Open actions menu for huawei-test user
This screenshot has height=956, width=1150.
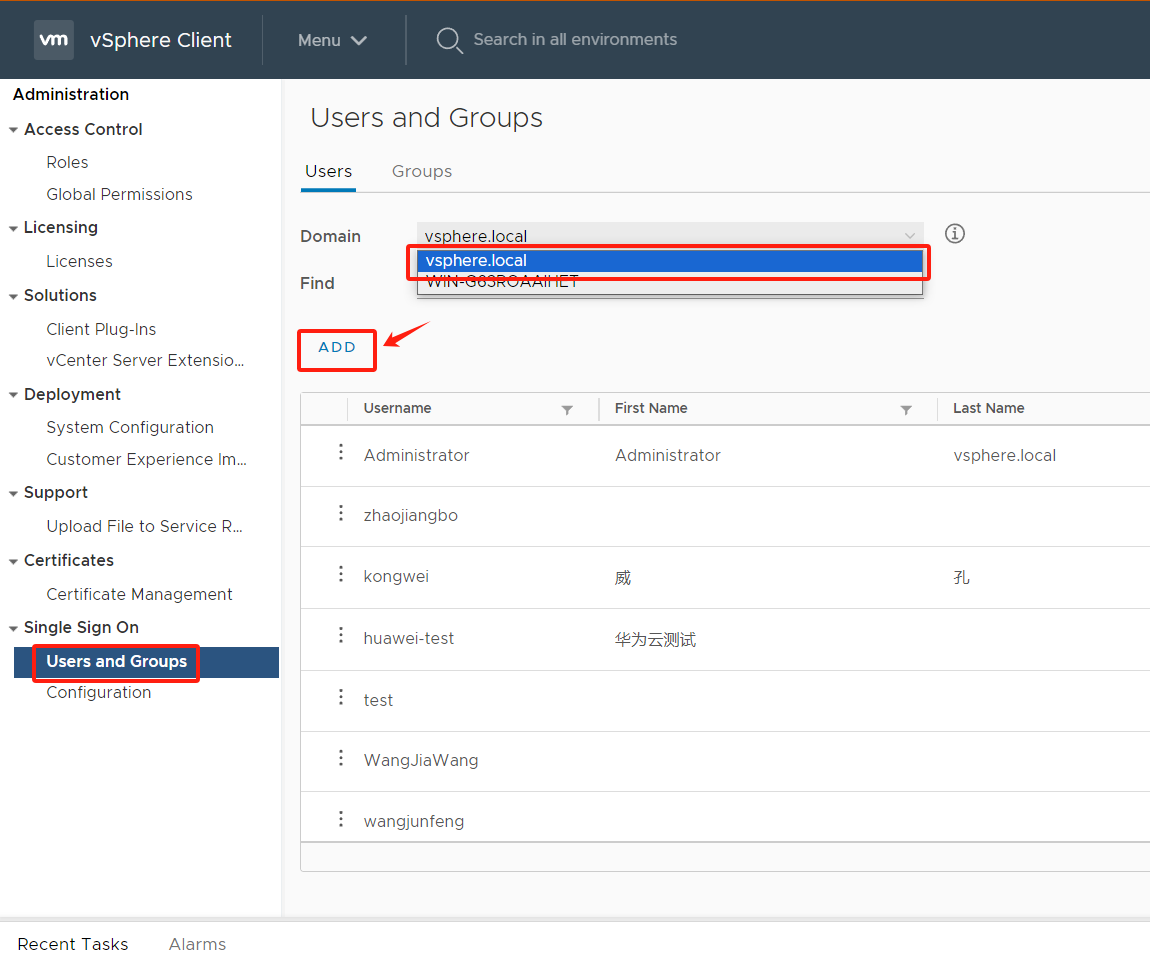341,636
